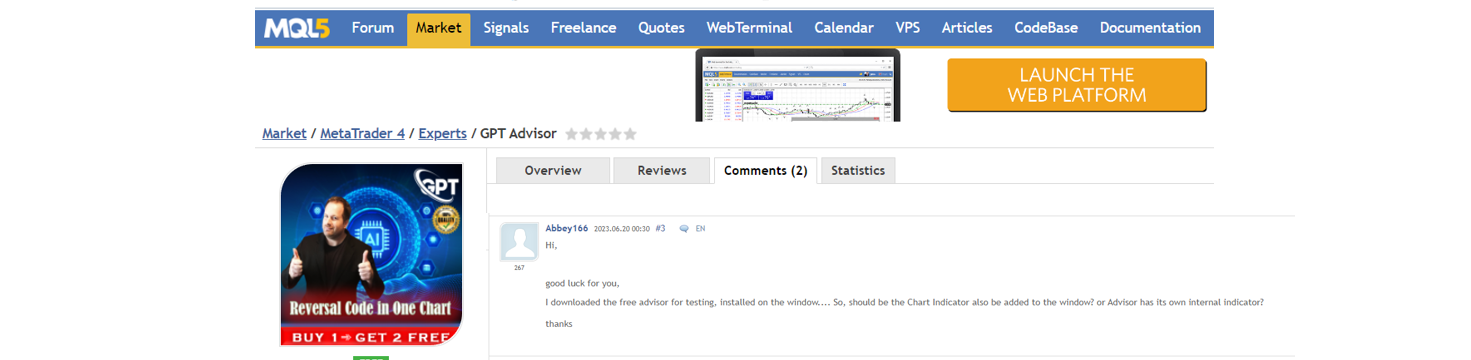
Task: Click the web platform laptop banner image
Action: [798, 86]
